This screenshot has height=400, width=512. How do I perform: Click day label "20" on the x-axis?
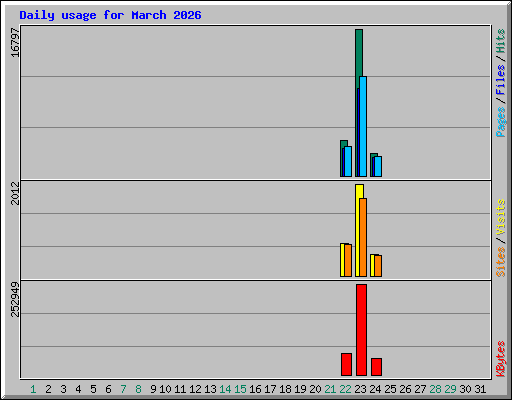tap(315, 389)
